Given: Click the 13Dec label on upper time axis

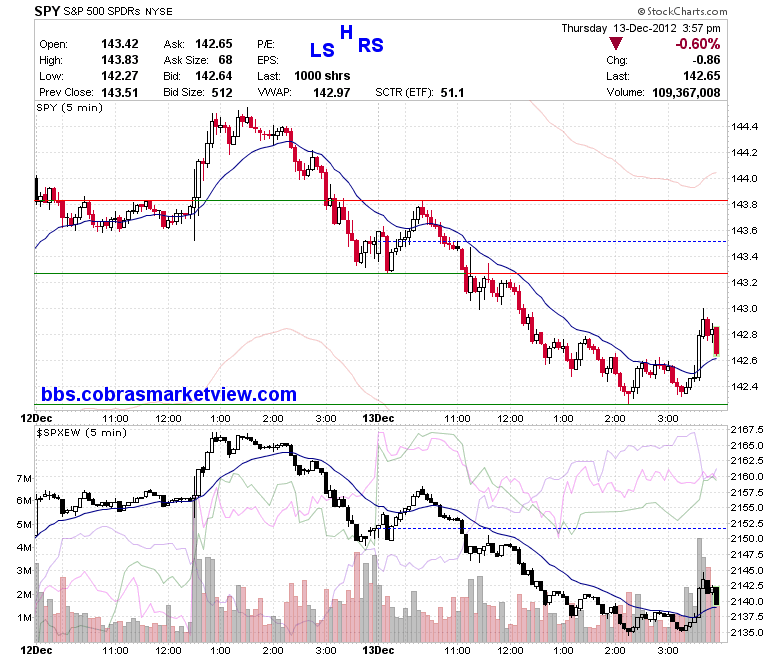Looking at the screenshot, I should [378, 418].
